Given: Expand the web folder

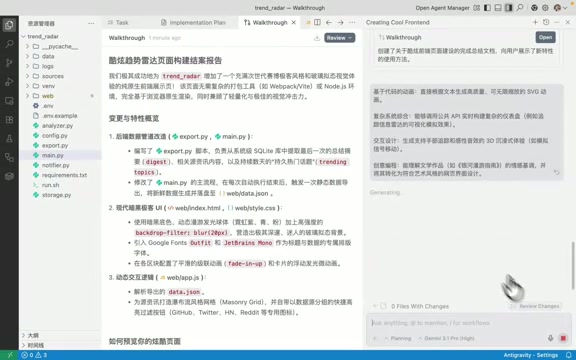Looking at the screenshot, I should click(x=60, y=96).
